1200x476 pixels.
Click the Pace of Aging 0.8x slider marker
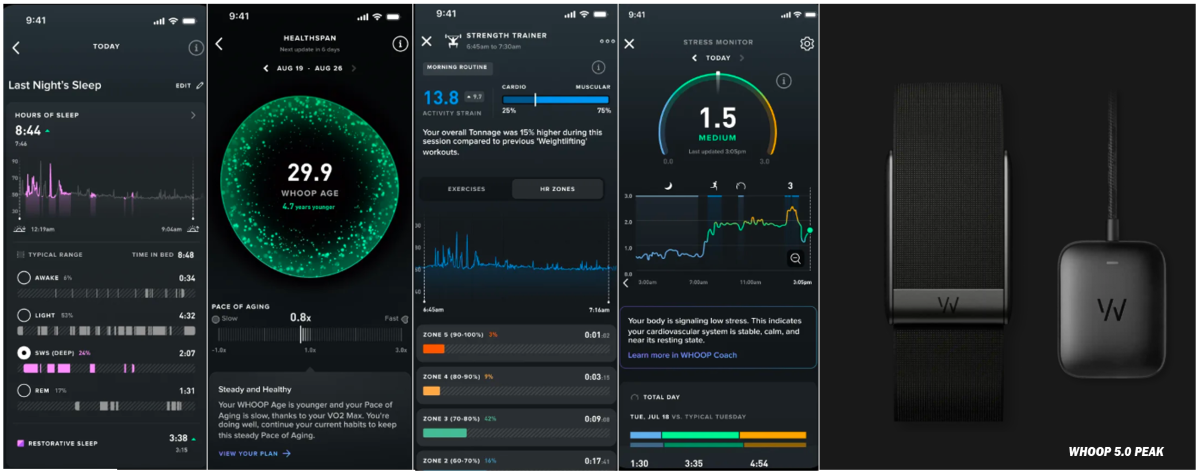coord(302,333)
